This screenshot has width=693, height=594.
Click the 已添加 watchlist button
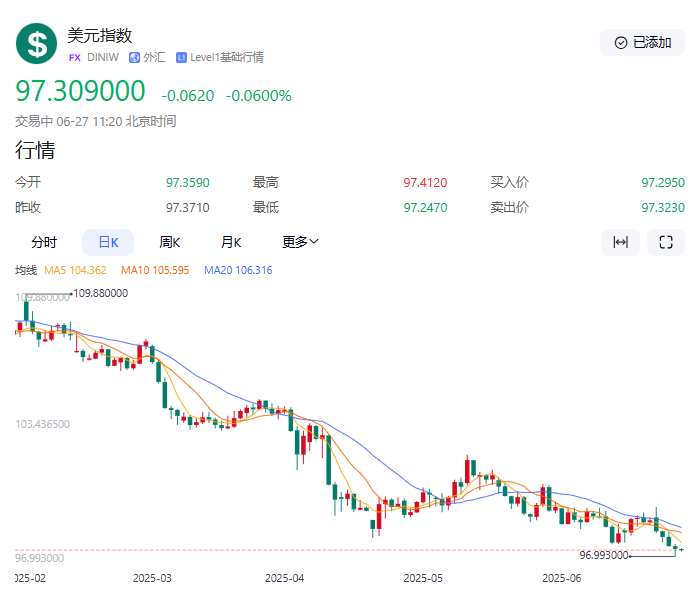[642, 43]
